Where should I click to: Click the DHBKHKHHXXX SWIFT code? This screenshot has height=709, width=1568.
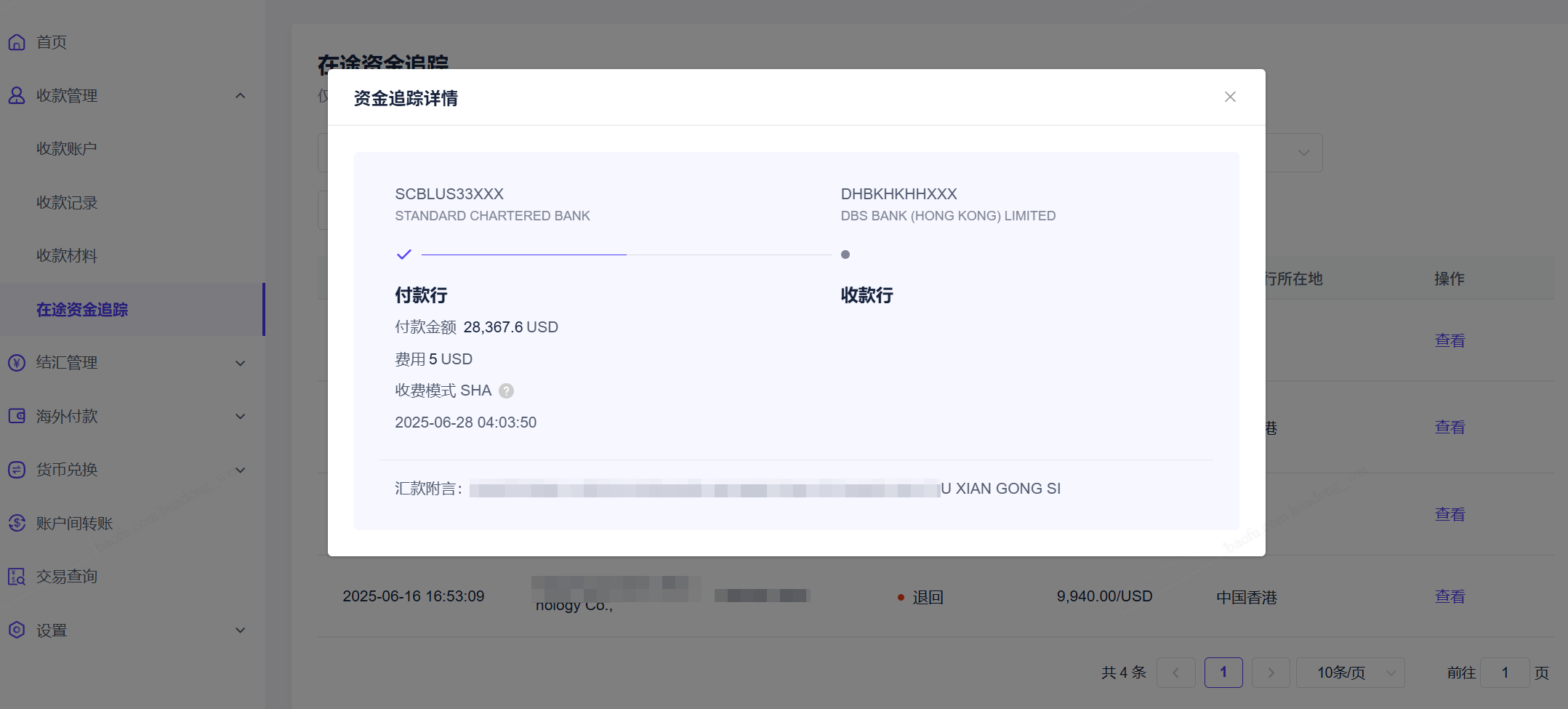pyautogui.click(x=898, y=194)
